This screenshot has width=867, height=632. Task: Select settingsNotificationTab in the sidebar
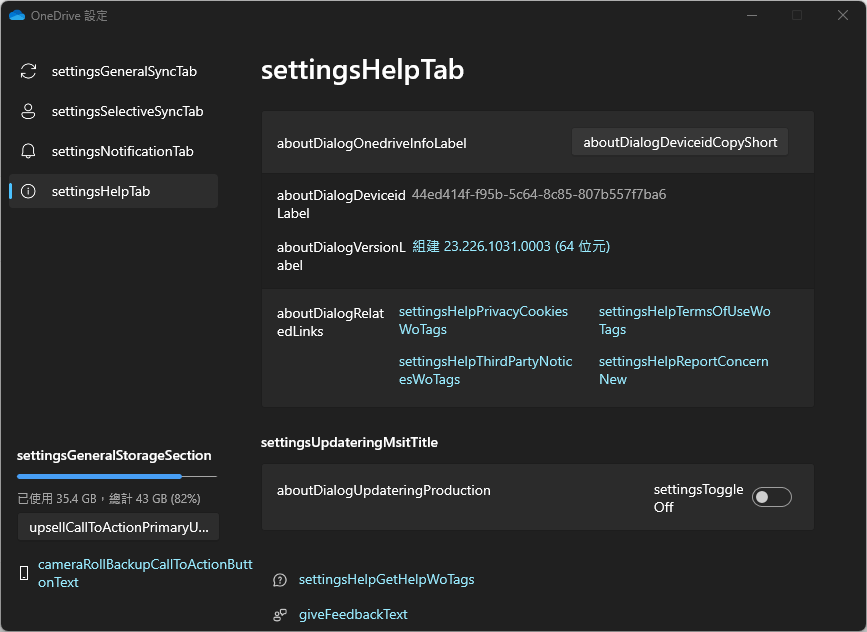[x=122, y=152]
